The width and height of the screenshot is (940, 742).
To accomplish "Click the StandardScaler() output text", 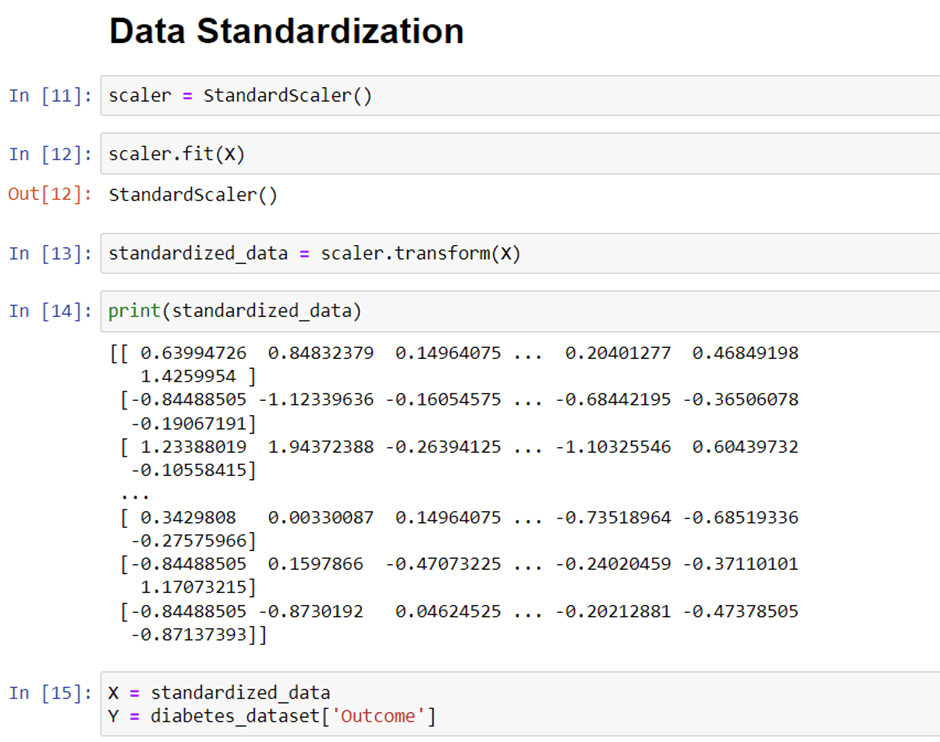I will click(193, 195).
